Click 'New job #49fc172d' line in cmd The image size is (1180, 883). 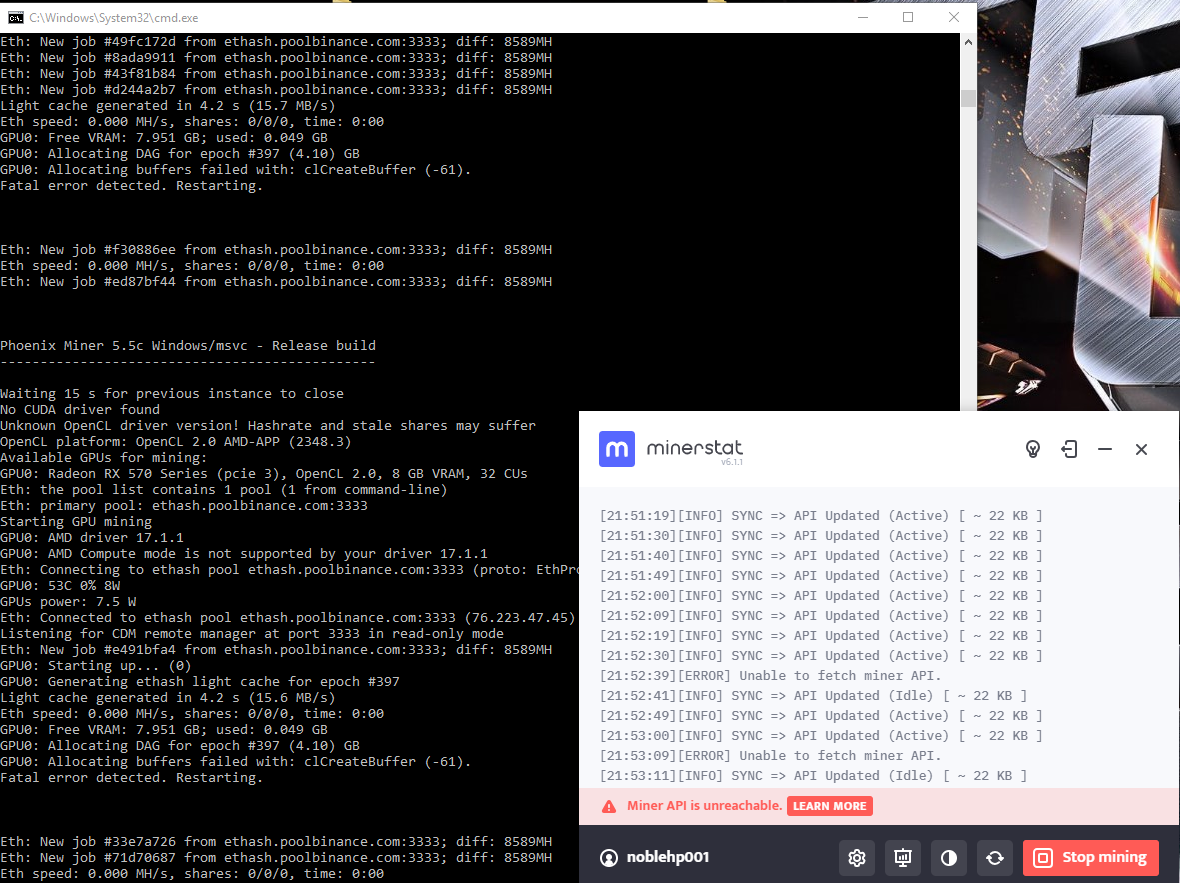[276, 41]
